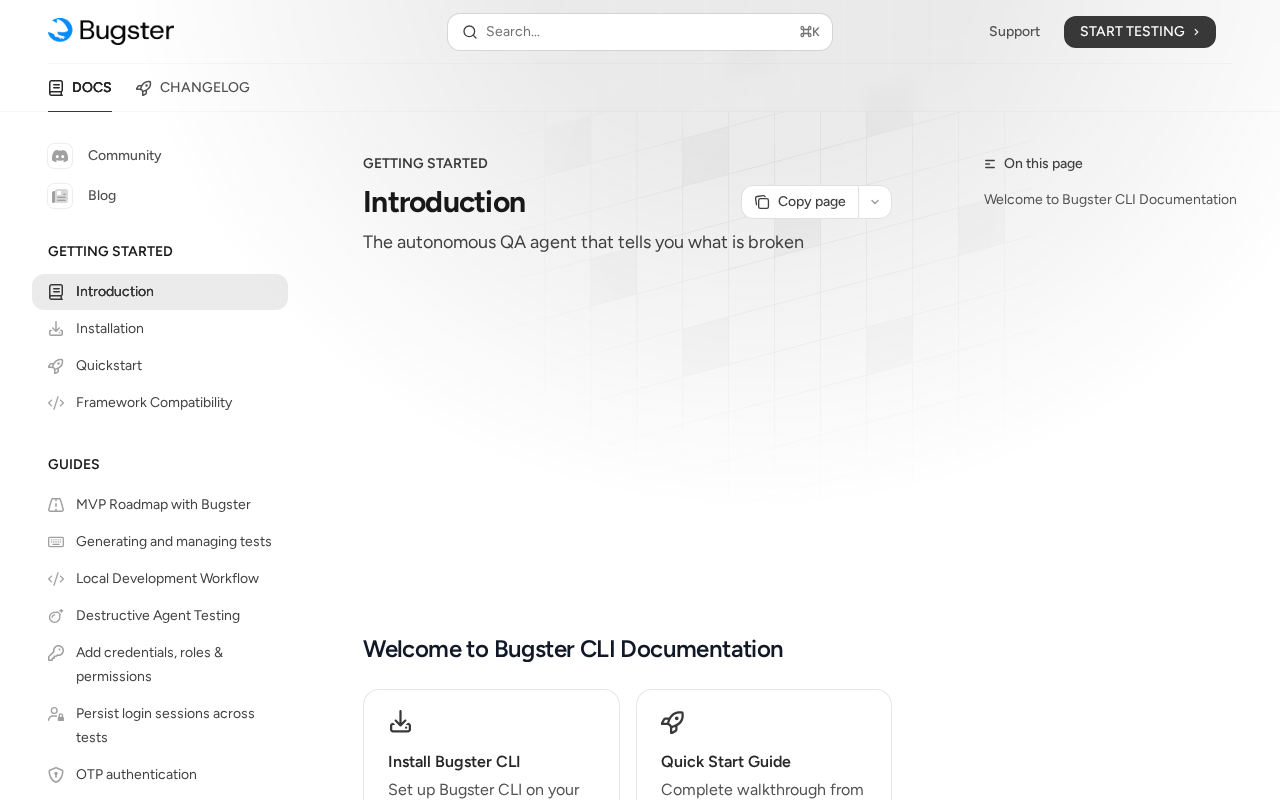Click the MVP Roadmap icon
1280x800 pixels.
coord(56,505)
